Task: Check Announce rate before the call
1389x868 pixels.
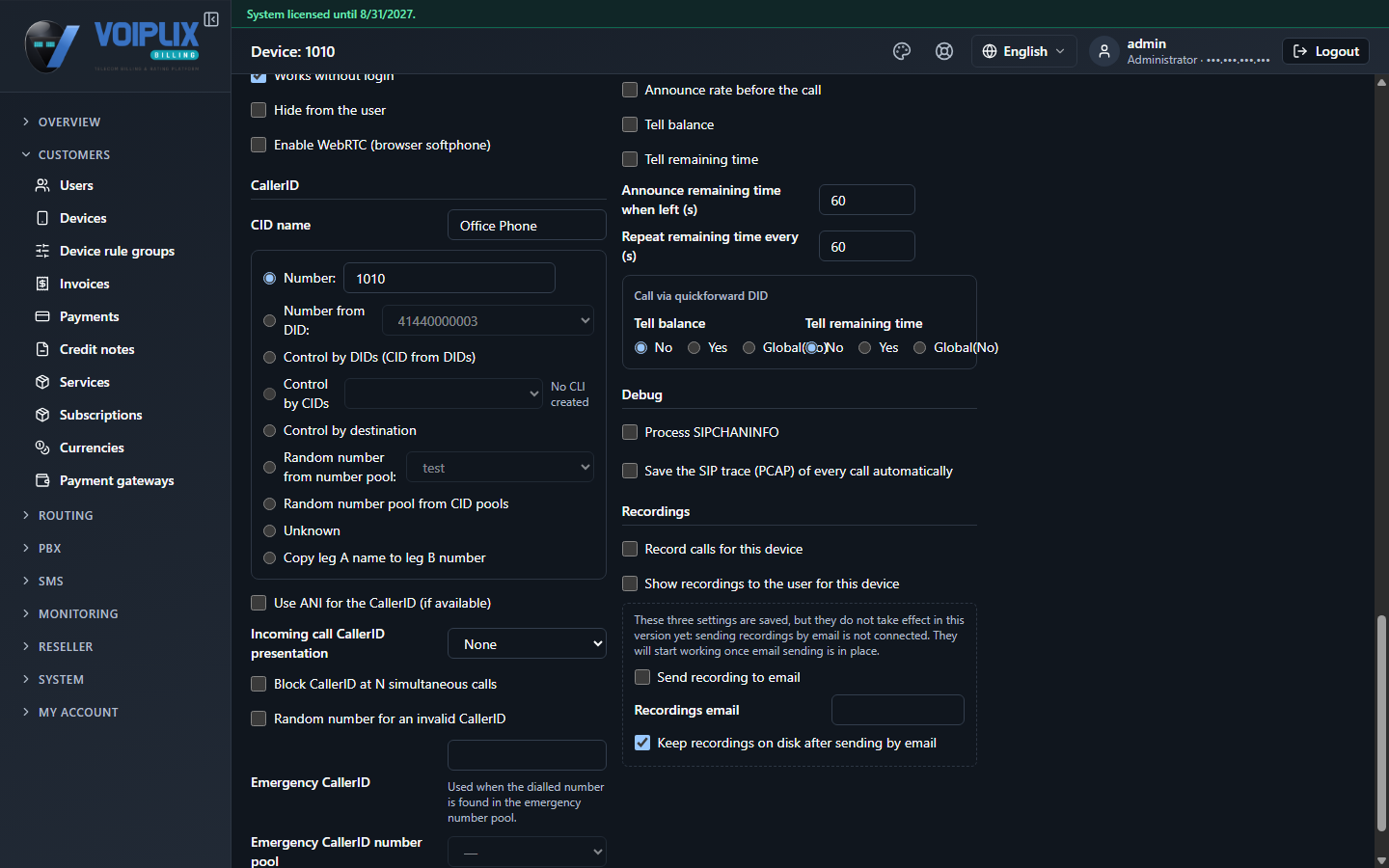Action: pos(630,90)
